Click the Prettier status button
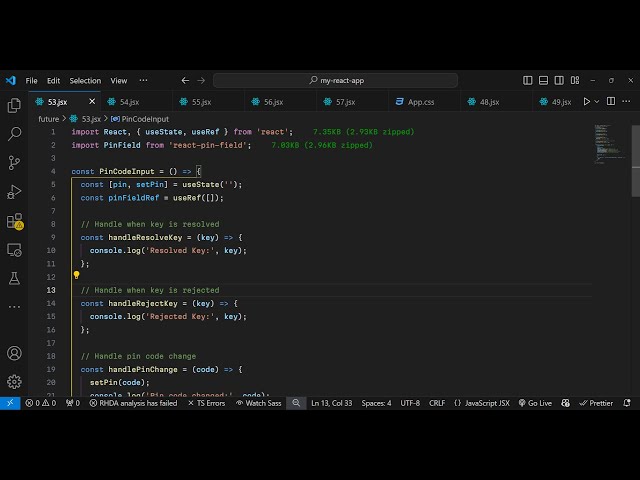The image size is (640, 480). point(596,403)
